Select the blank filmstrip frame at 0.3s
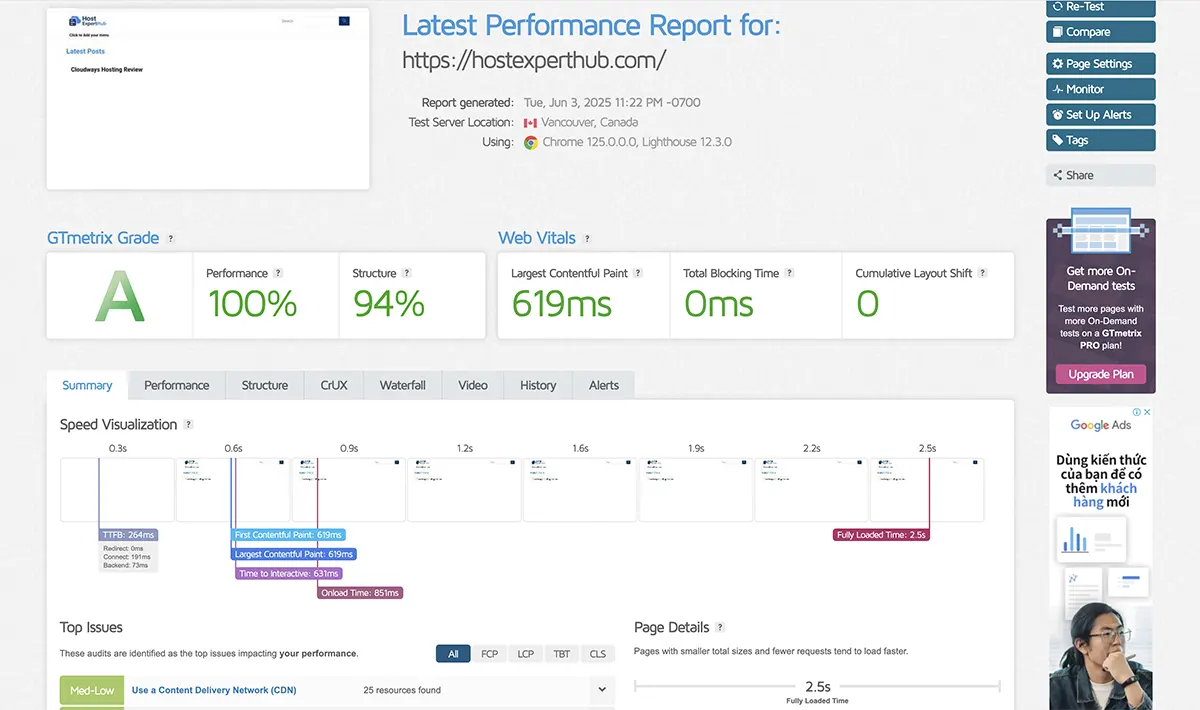The image size is (1200, 710). point(118,490)
